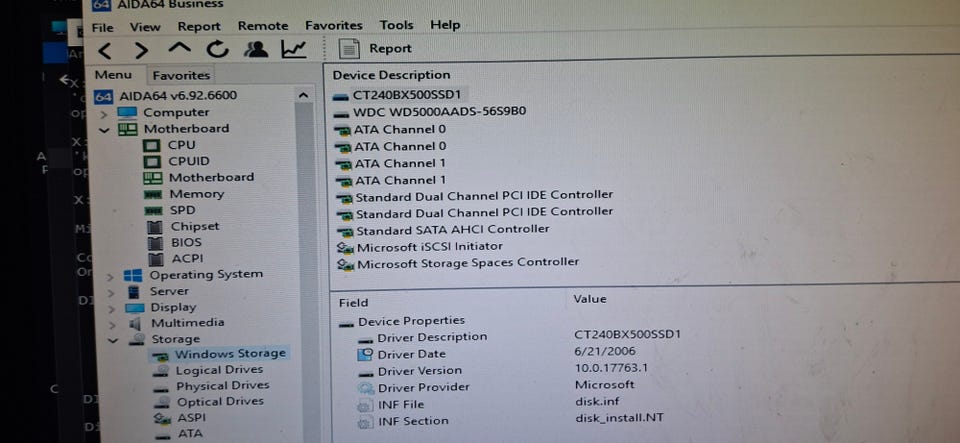Select the CPU tree item icon

151,146
